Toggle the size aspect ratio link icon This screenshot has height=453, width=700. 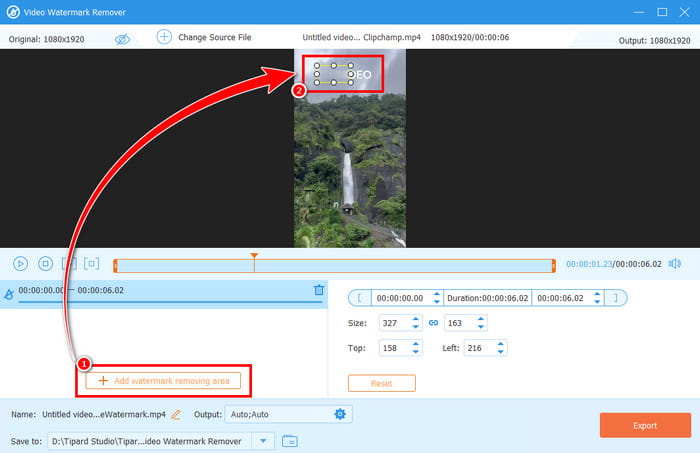[x=433, y=323]
